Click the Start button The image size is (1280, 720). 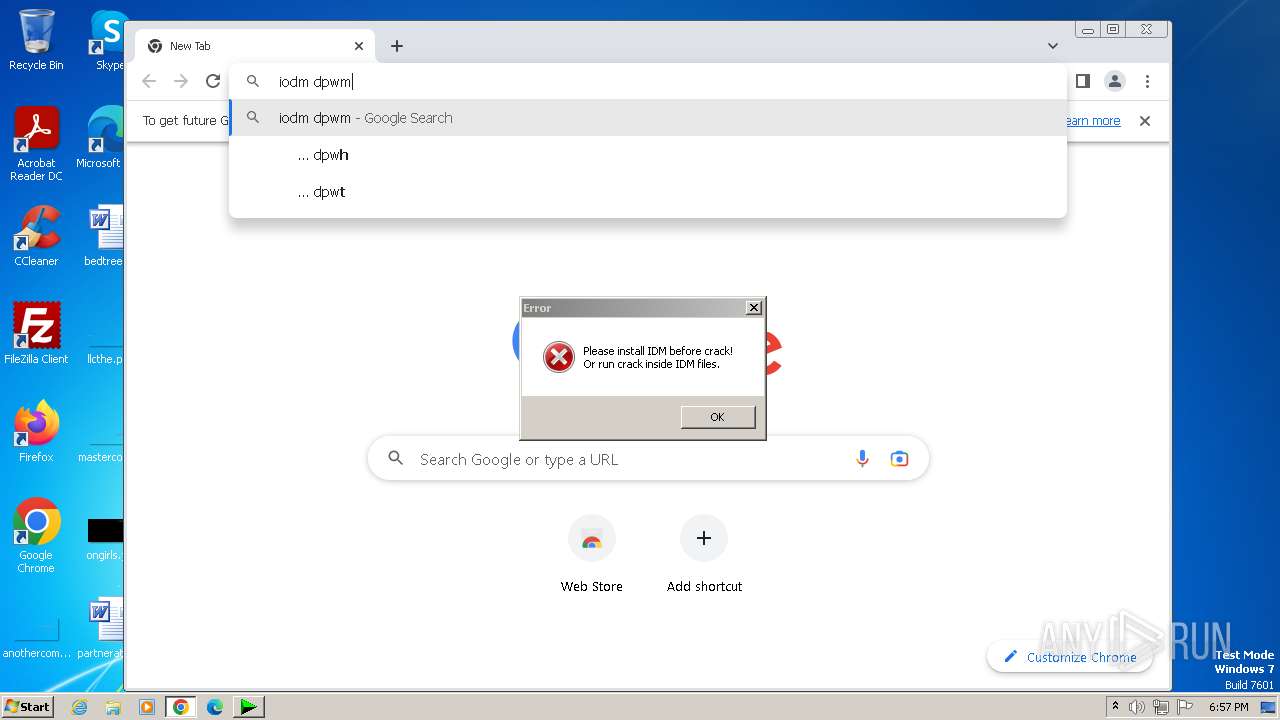pyautogui.click(x=28, y=707)
